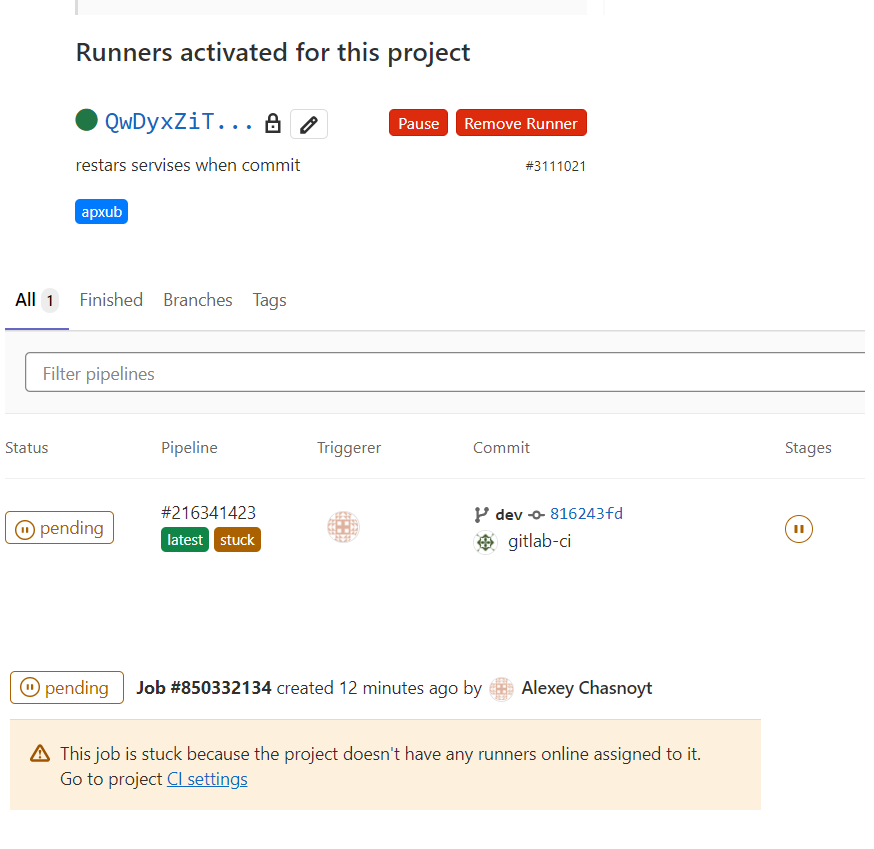
Task: Open Alexey Chasnoyt's profile link
Action: click(587, 688)
